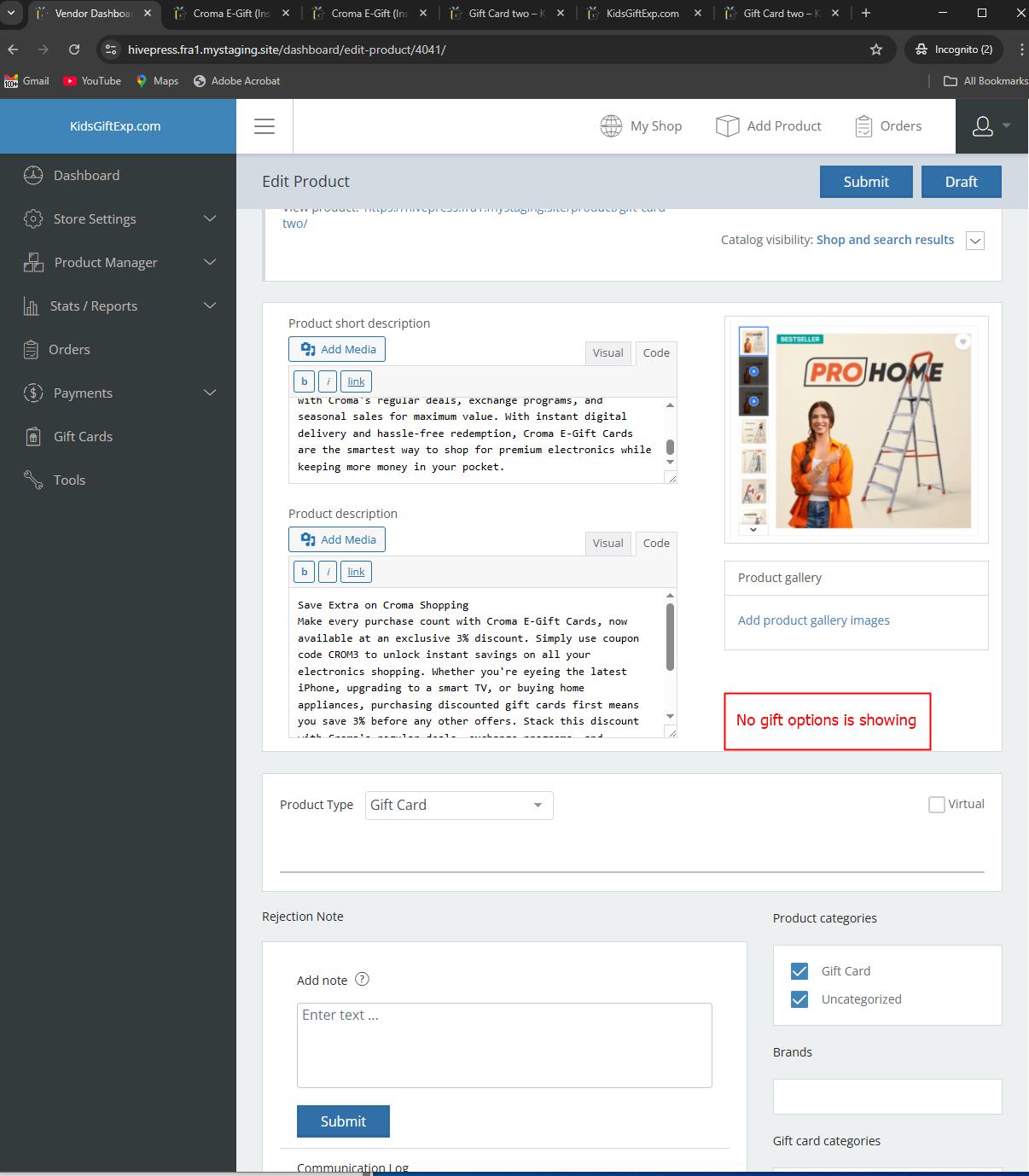This screenshot has width=1029, height=1176.
Task: Uncheck the Uncategorized category checkbox
Action: pos(799,999)
